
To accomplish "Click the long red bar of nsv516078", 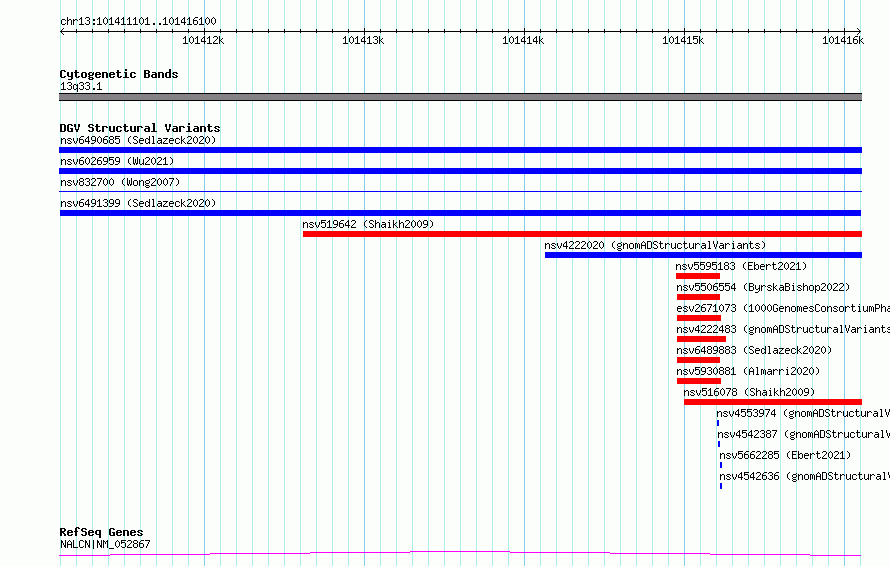I will (x=773, y=402).
